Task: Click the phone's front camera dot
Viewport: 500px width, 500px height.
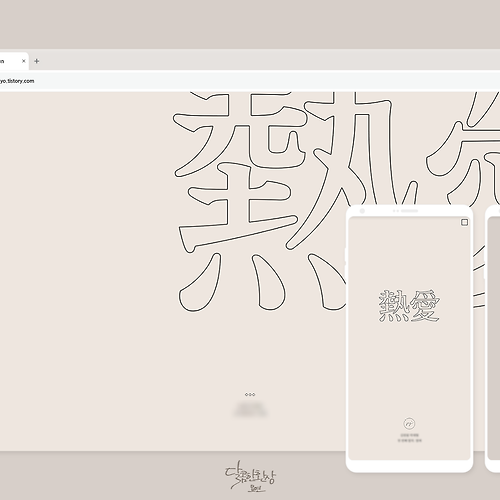Action: pos(362,211)
